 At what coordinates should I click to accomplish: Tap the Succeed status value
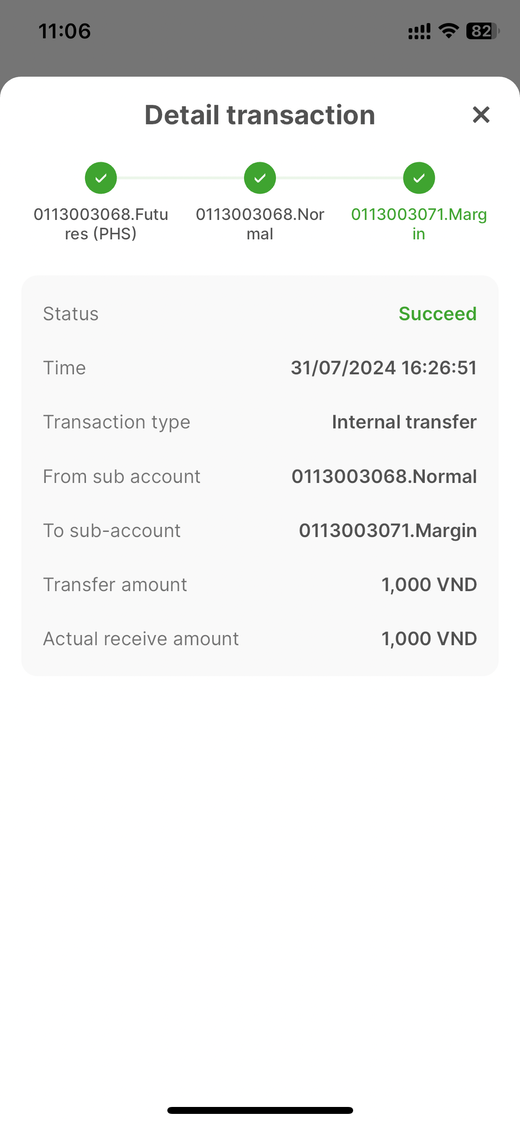pos(438,314)
